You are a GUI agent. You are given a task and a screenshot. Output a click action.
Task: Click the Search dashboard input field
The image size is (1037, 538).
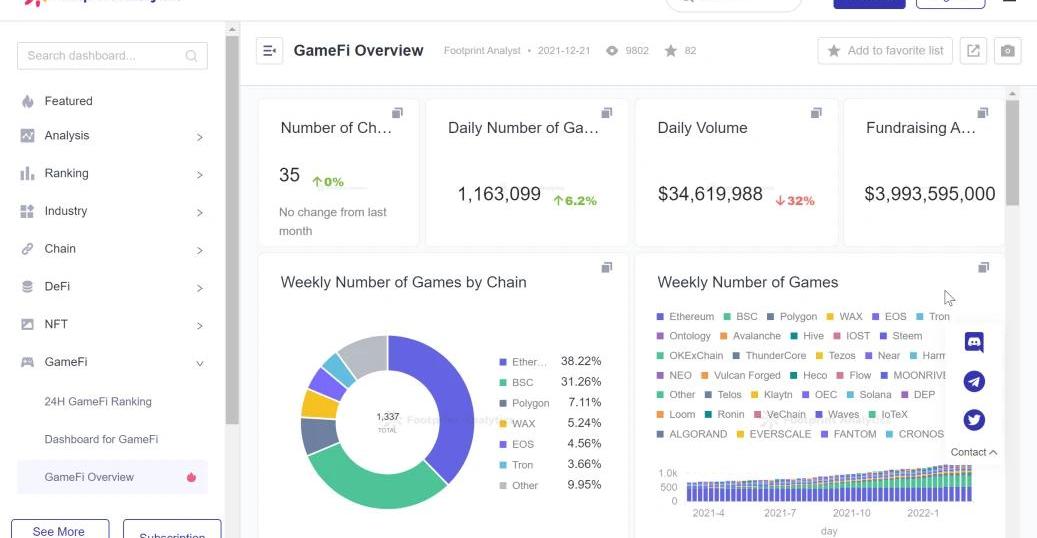104,56
